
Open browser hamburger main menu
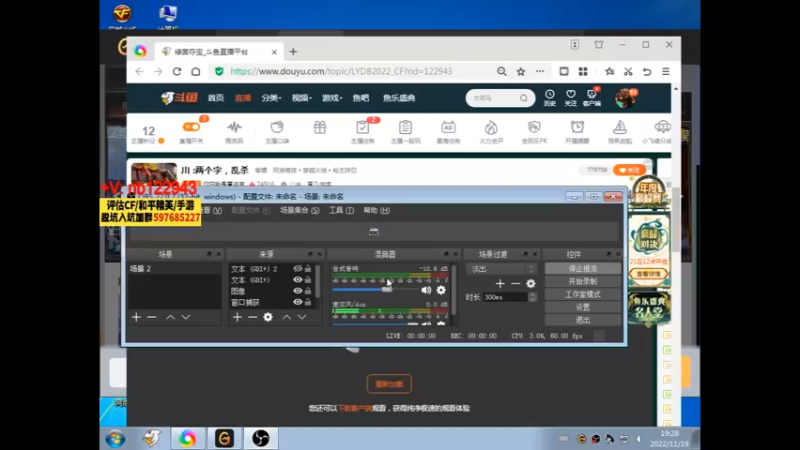[666, 71]
